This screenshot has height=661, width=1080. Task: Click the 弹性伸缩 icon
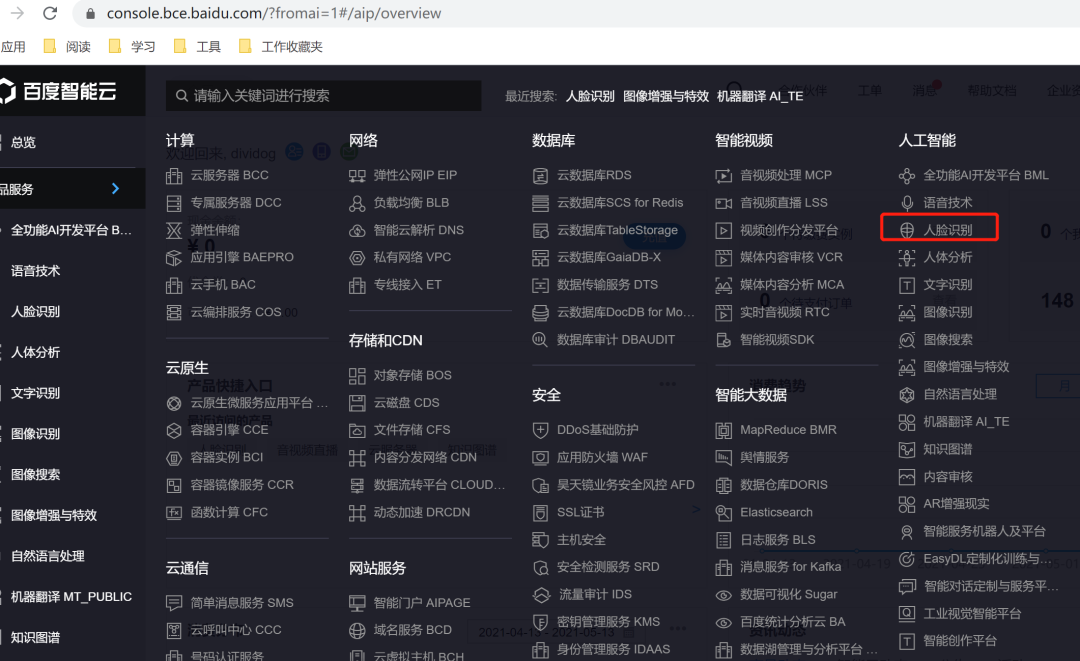pyautogui.click(x=174, y=231)
